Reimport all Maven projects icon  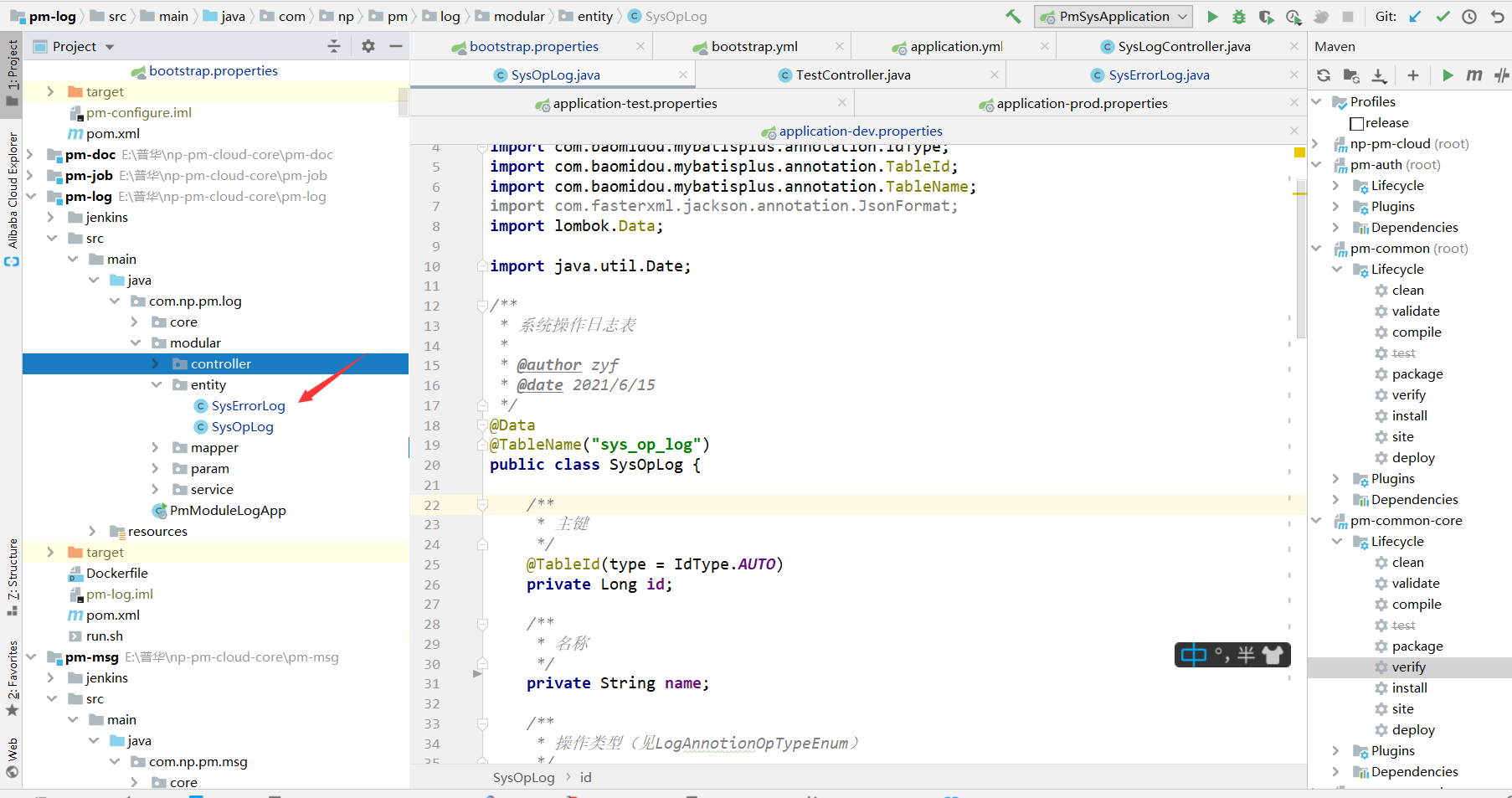[1324, 75]
